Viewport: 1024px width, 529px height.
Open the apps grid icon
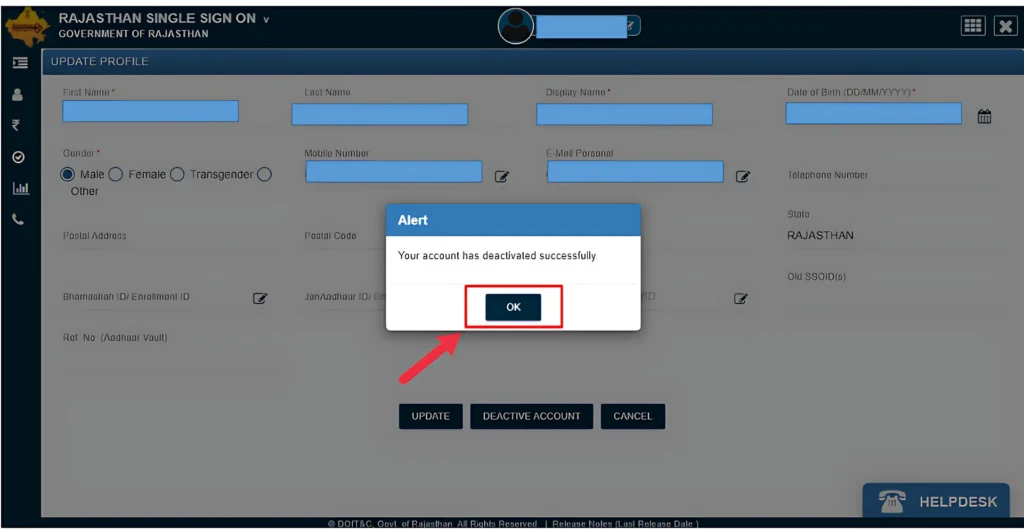(x=973, y=25)
